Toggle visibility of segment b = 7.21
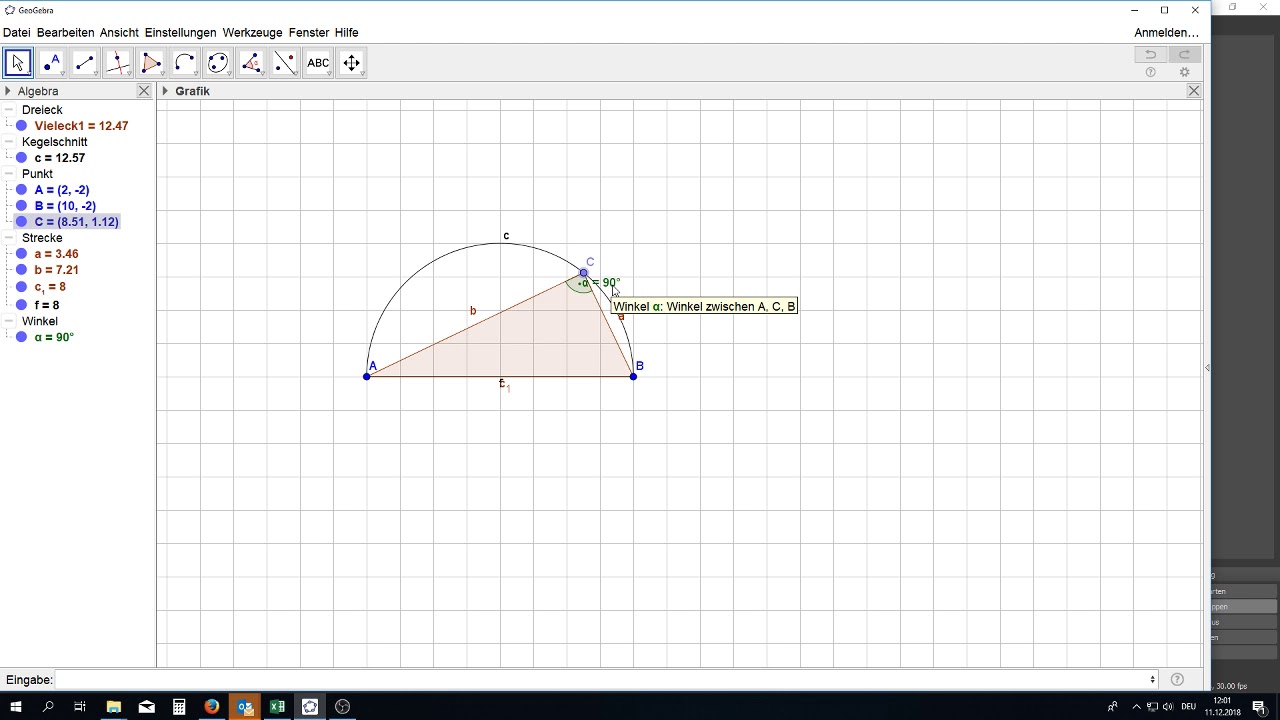The height and width of the screenshot is (720, 1280). pyautogui.click(x=21, y=270)
